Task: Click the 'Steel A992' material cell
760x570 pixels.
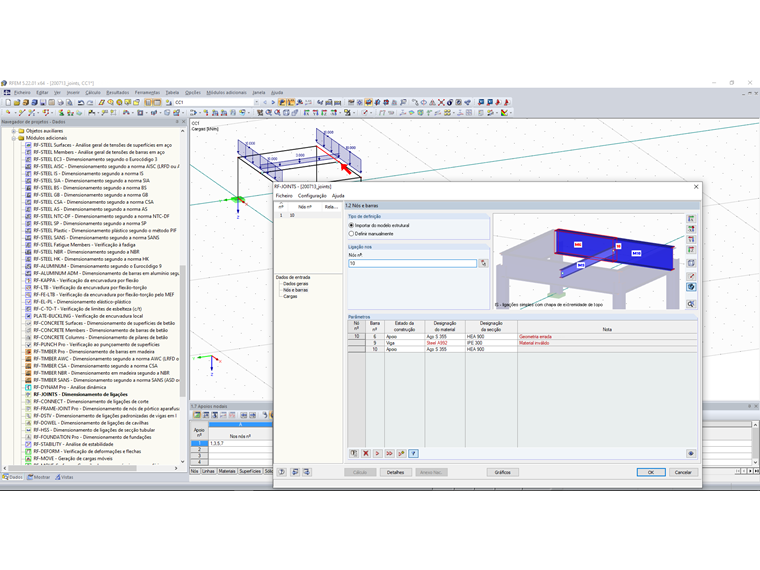Action: (445, 343)
